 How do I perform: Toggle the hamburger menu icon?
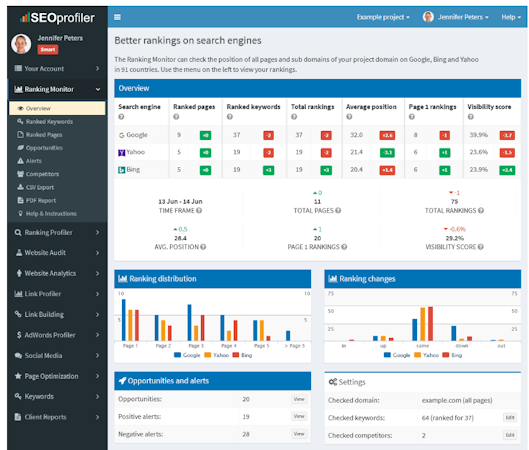pyautogui.click(x=117, y=17)
